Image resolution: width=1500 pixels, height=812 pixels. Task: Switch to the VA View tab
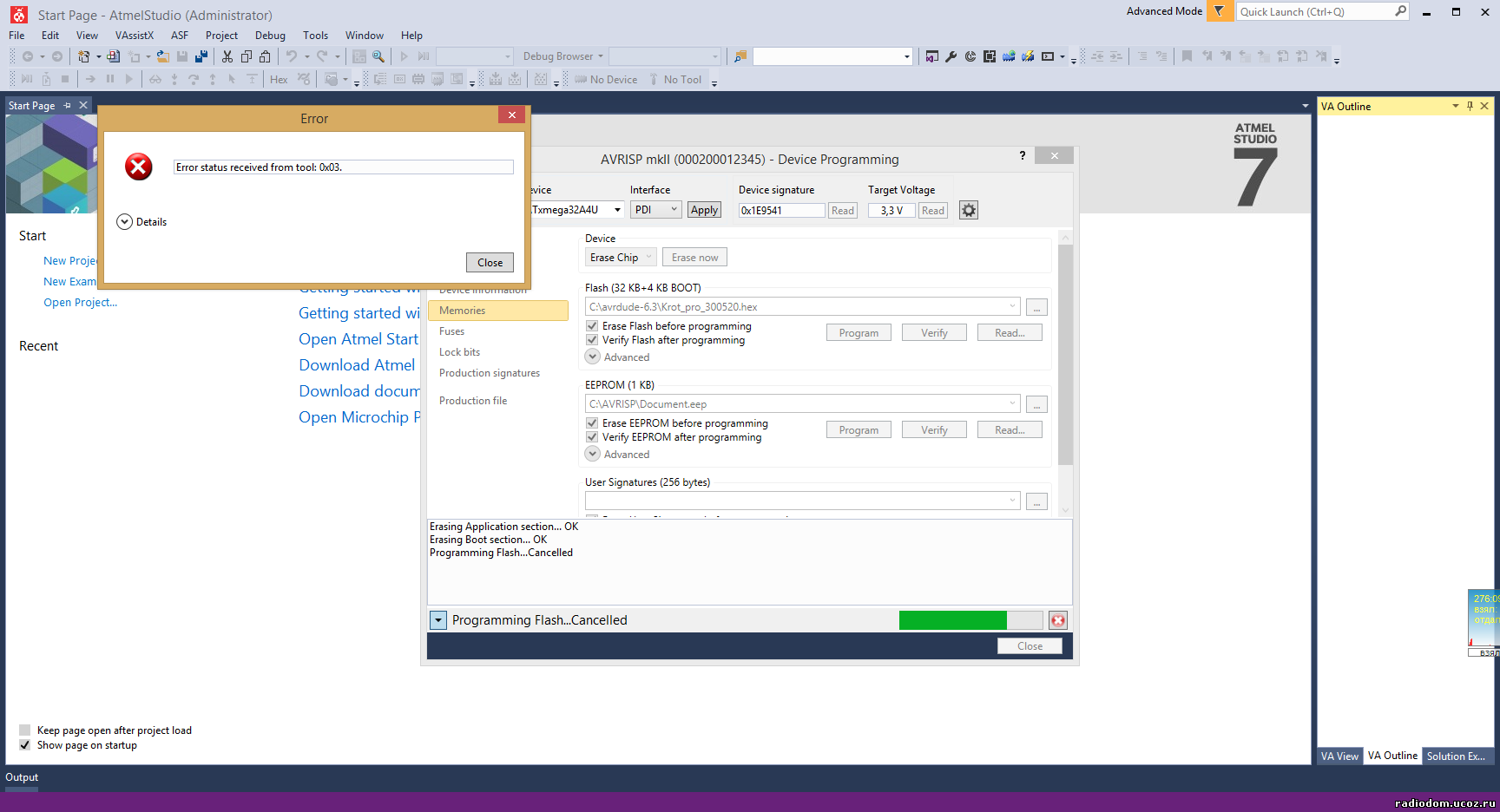(x=1339, y=756)
